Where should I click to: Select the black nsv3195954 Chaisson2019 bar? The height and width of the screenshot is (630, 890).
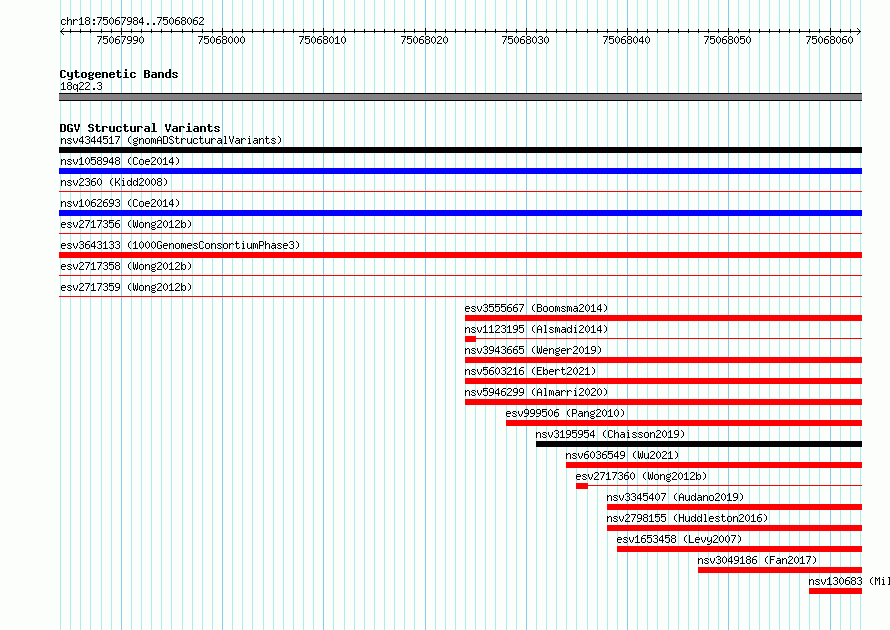click(x=699, y=444)
